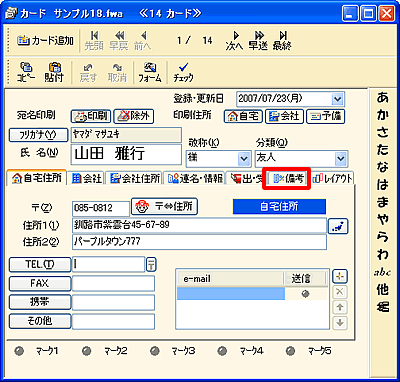Select the highlighted e-mail row
This screenshot has width=400, height=382.
[231, 294]
